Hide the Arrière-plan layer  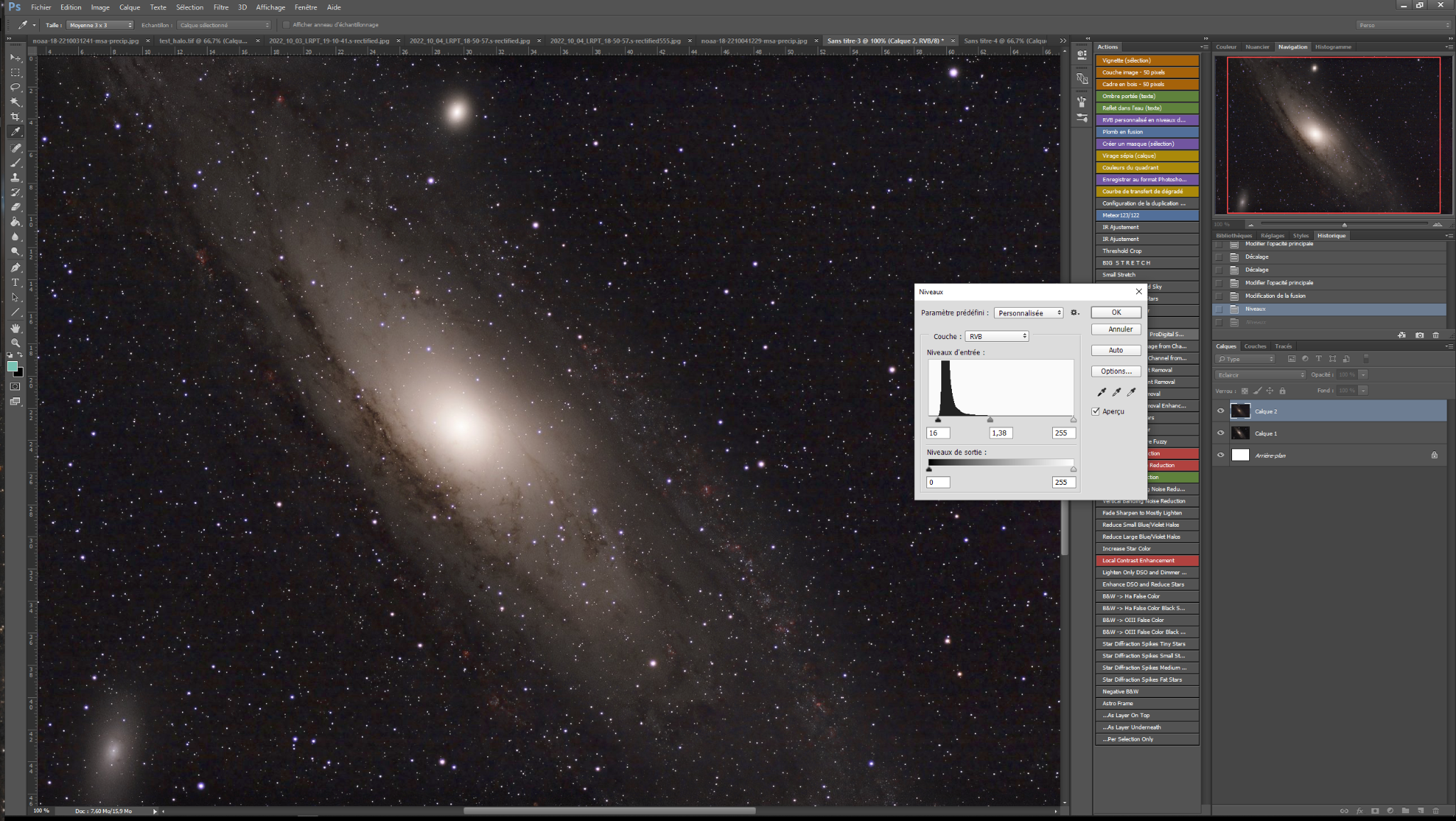tap(1221, 455)
